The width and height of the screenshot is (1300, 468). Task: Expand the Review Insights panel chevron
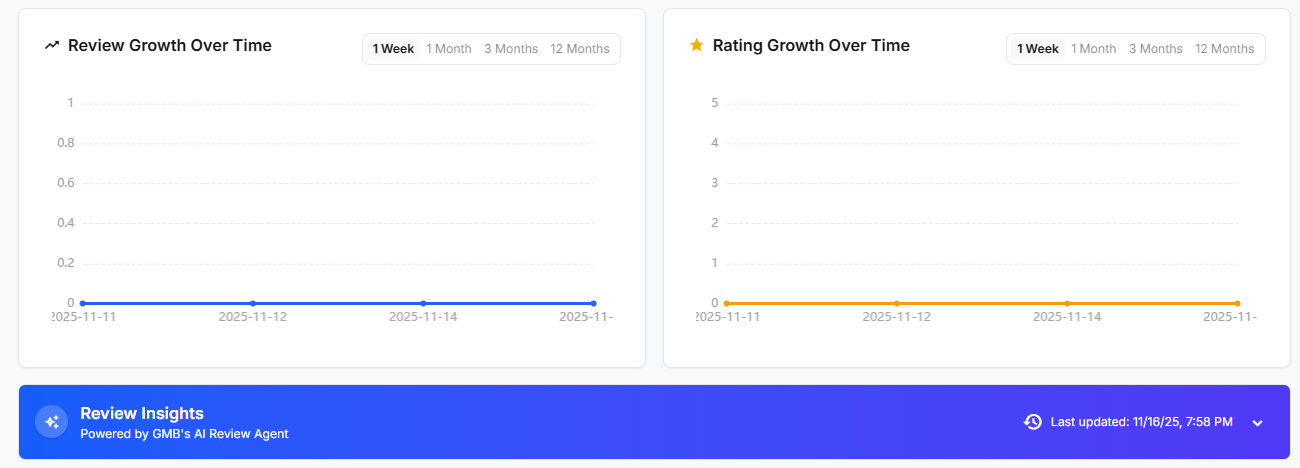coord(1258,423)
